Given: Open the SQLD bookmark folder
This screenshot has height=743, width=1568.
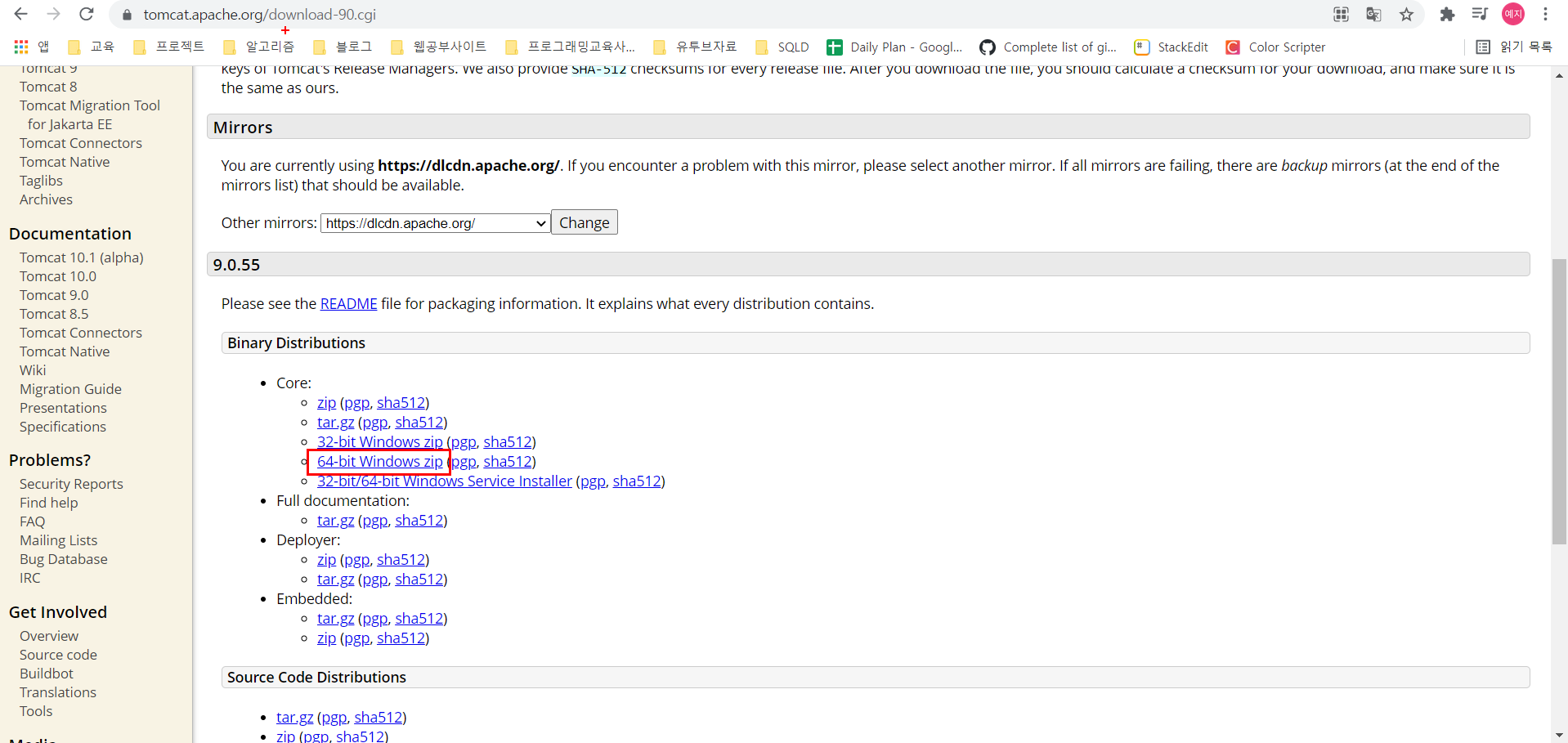Looking at the screenshot, I should click(x=782, y=47).
